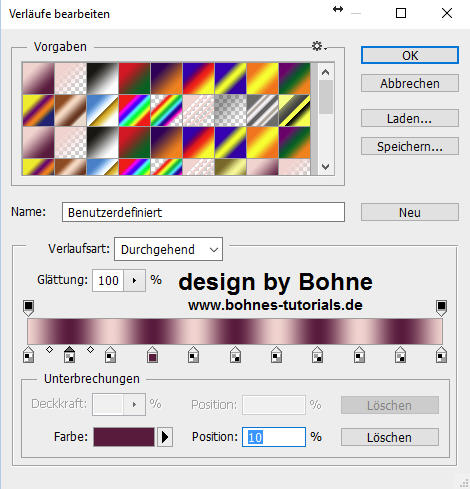Select the right opacity stop above gradient bar
This screenshot has width=470, height=489.
tap(441, 308)
